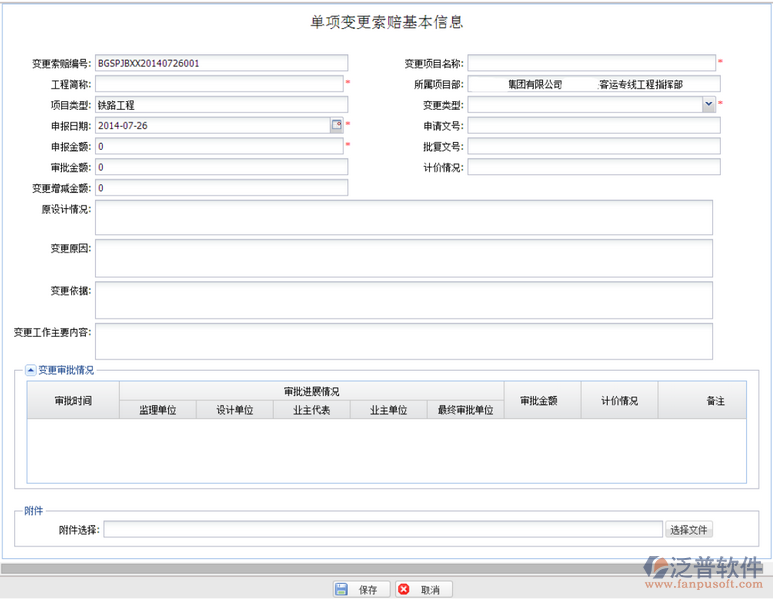Click the 选择文件 button
Image resolution: width=773 pixels, height=600 pixels.
coord(690,530)
